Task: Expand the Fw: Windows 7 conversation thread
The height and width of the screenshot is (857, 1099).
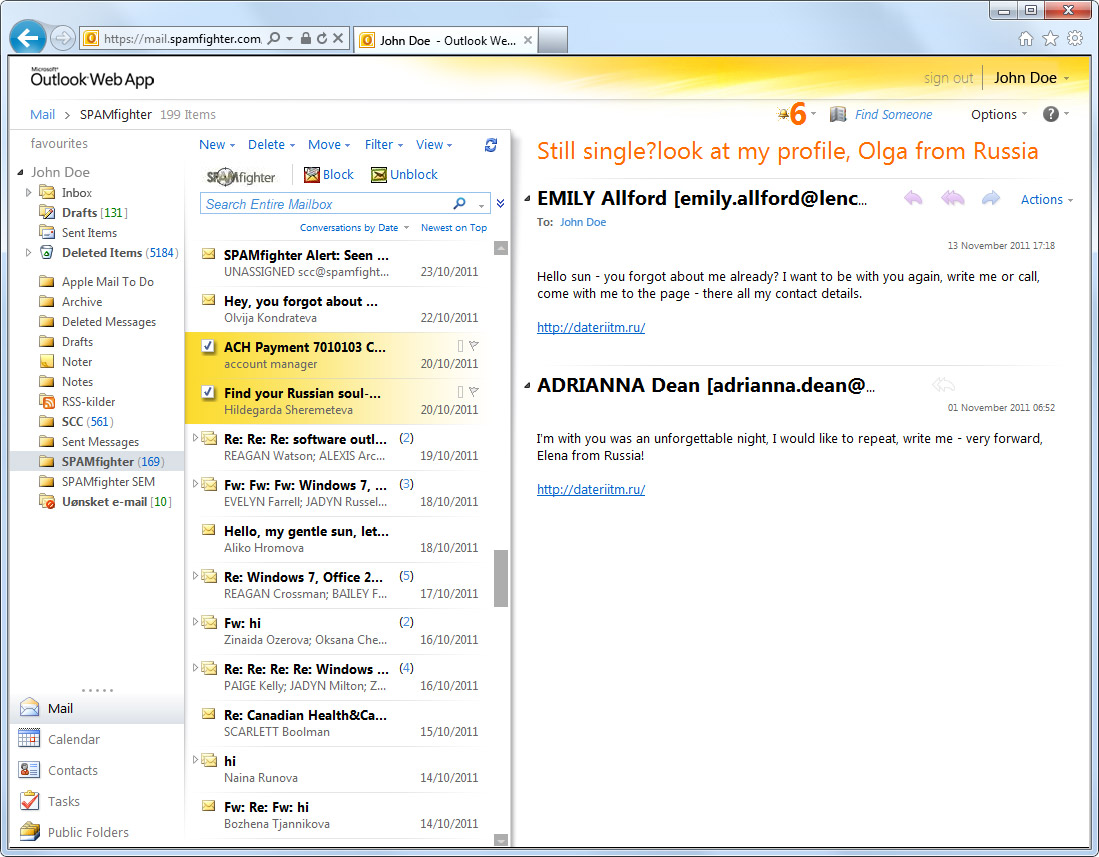Action: coord(195,484)
